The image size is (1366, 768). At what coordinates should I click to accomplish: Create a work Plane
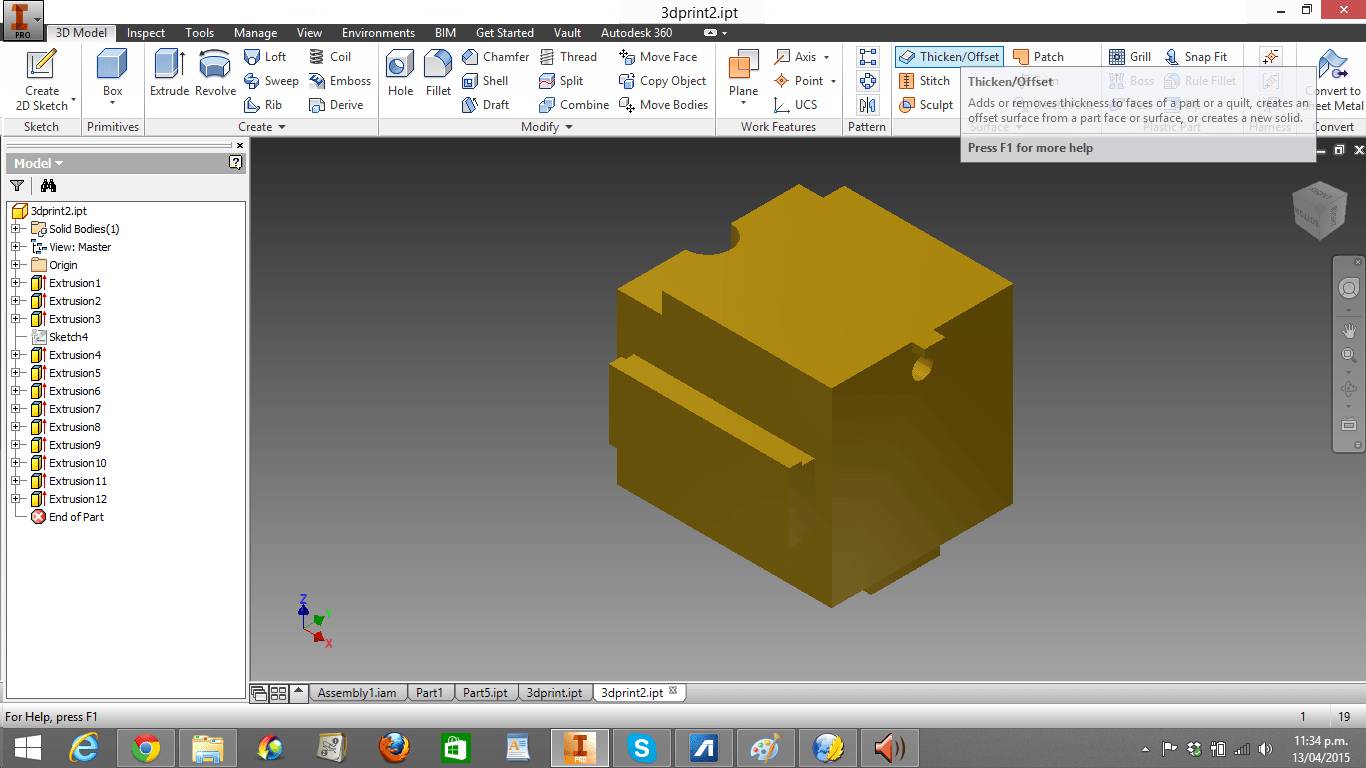743,73
